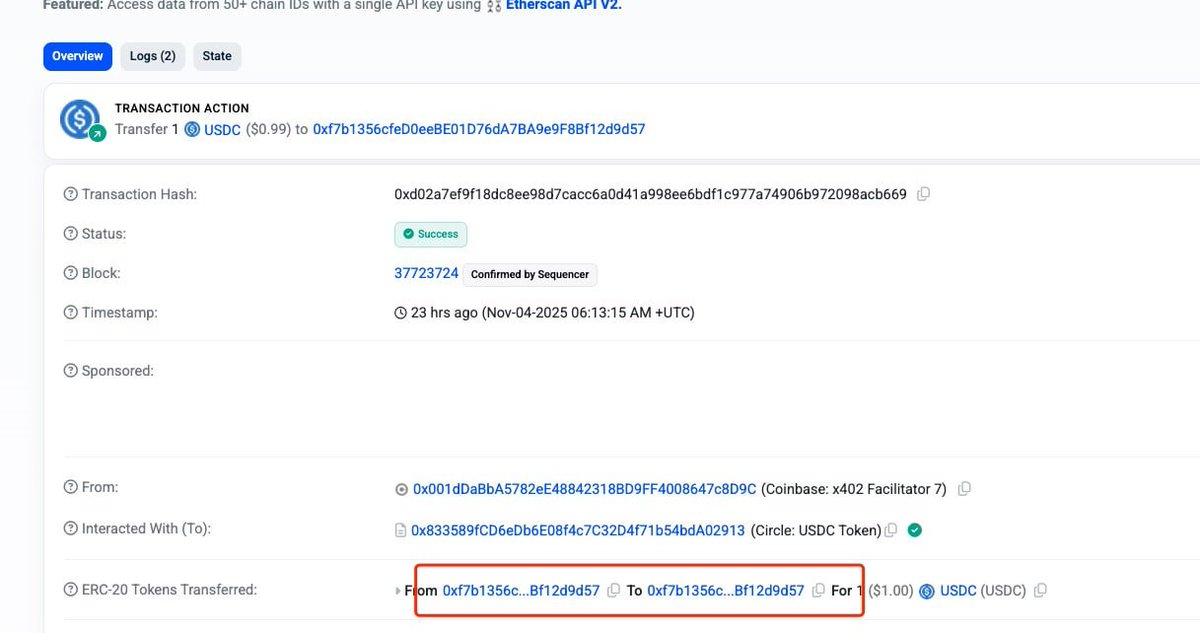Copy the From address
The height and width of the screenshot is (633, 1200).
963,488
